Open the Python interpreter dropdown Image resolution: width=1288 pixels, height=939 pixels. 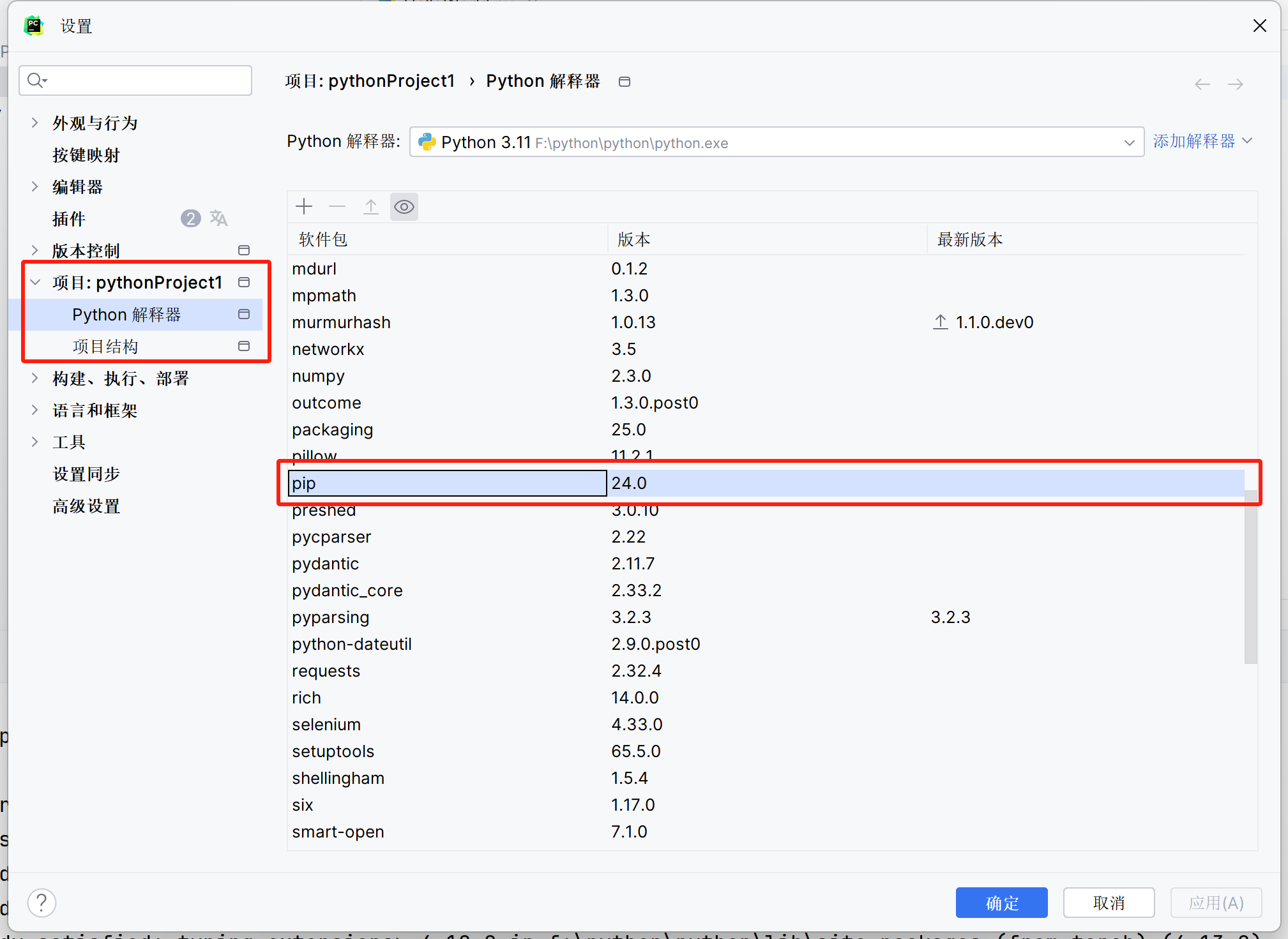click(x=1129, y=142)
